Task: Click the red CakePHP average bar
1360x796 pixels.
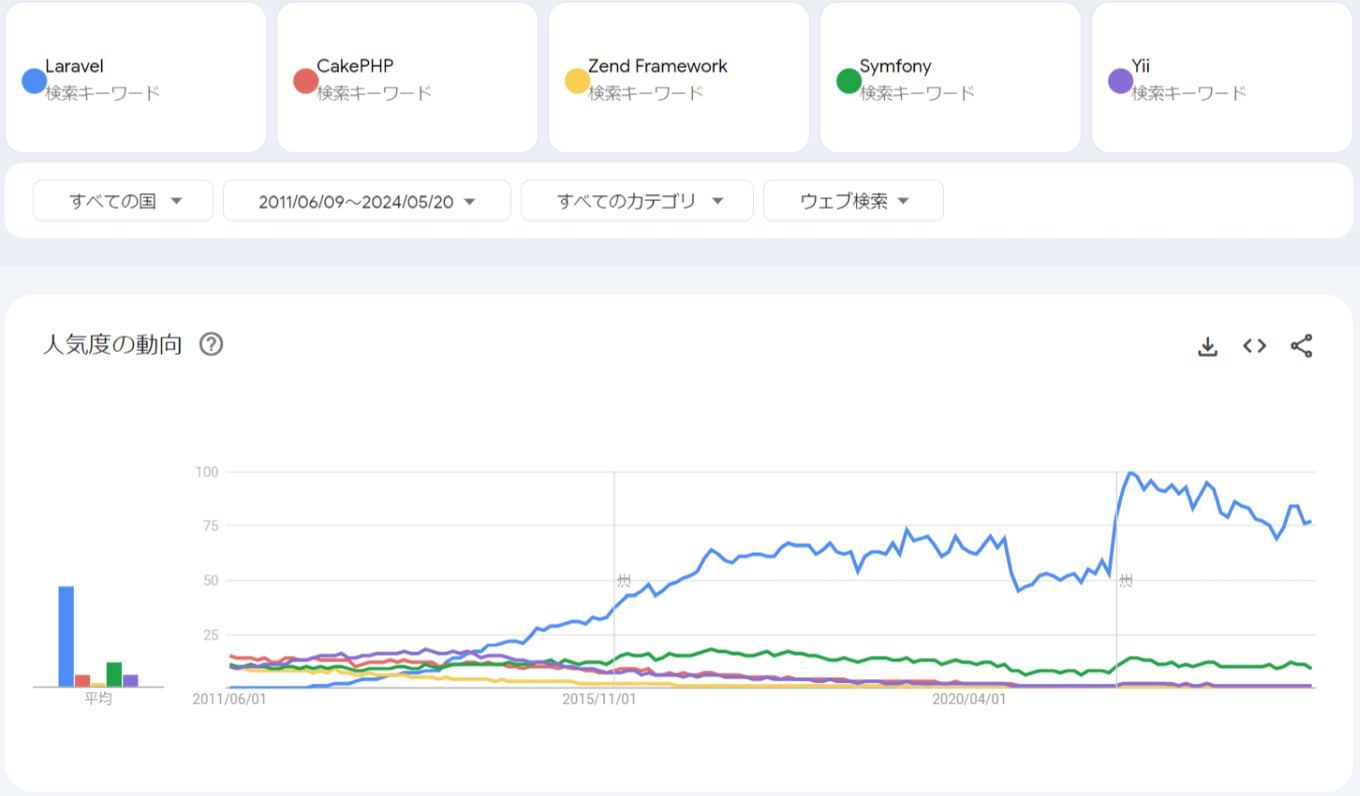Action: click(82, 680)
